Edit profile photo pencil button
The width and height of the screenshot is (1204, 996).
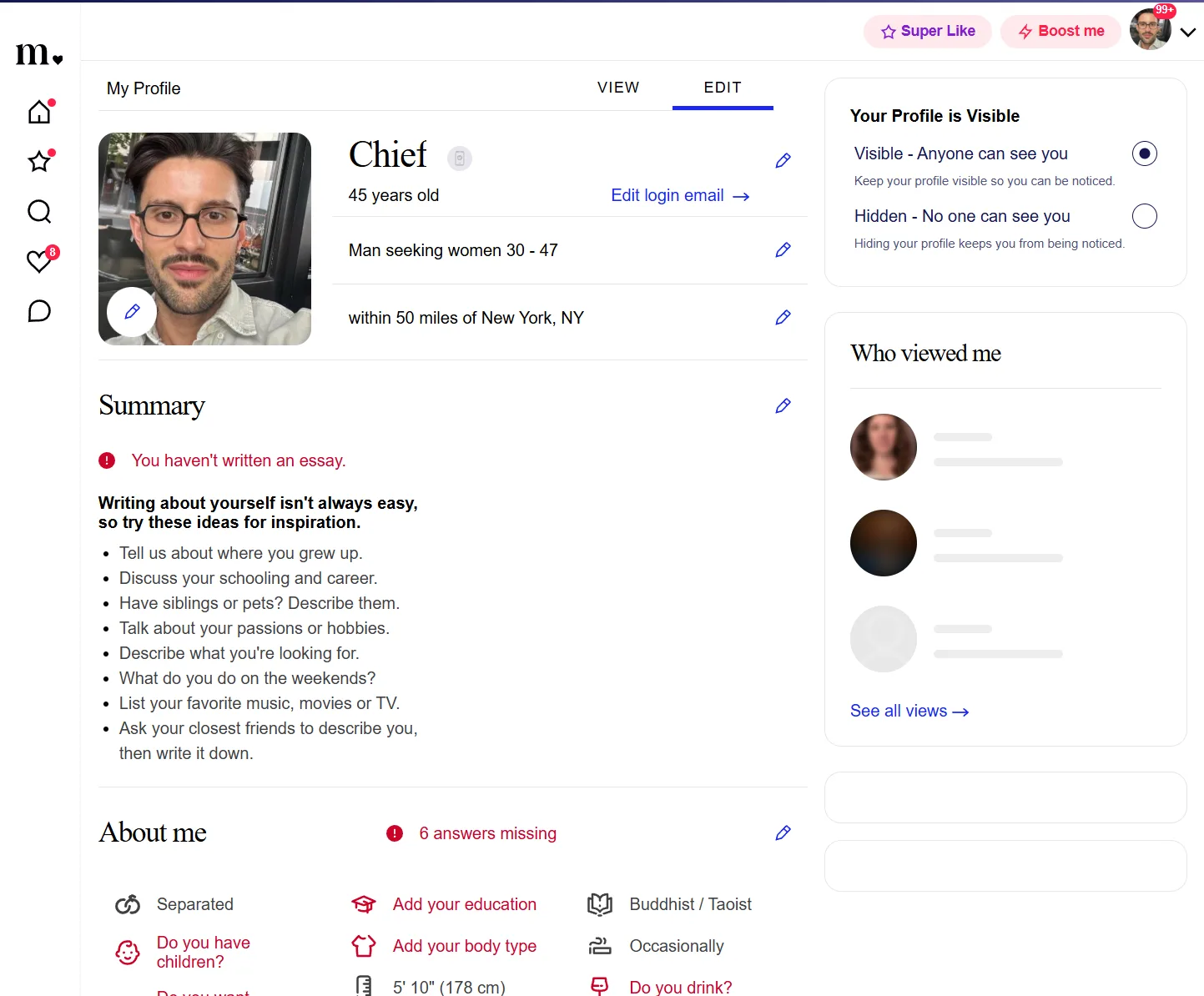coord(132,312)
